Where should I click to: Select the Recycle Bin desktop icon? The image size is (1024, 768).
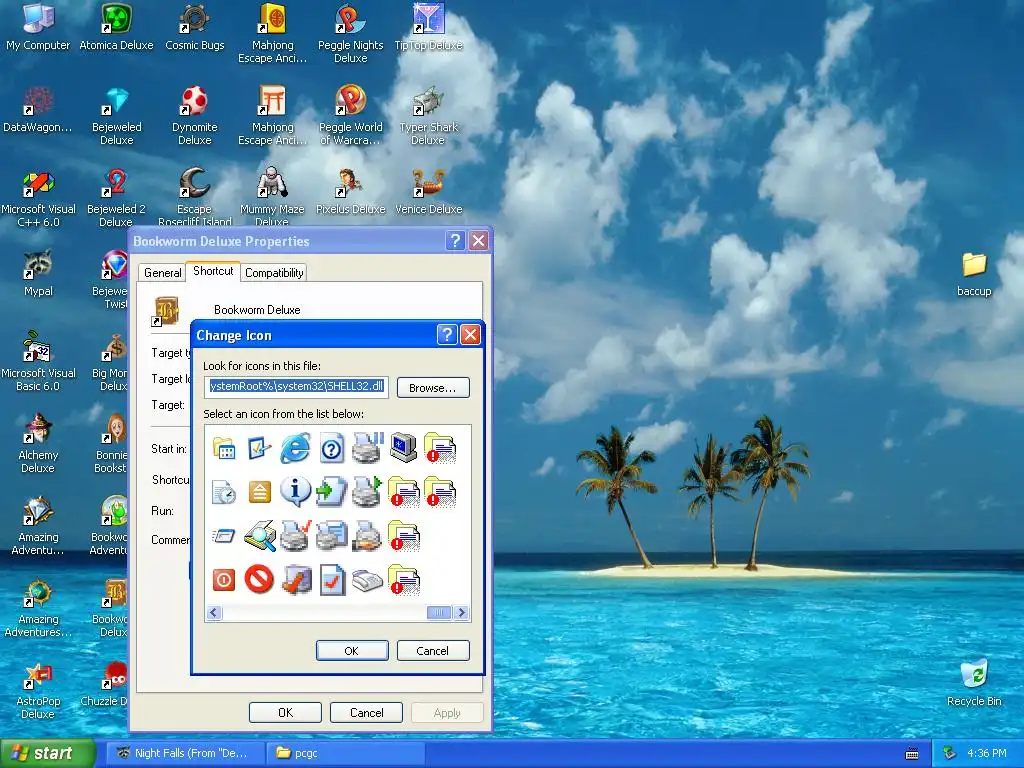coord(974,683)
